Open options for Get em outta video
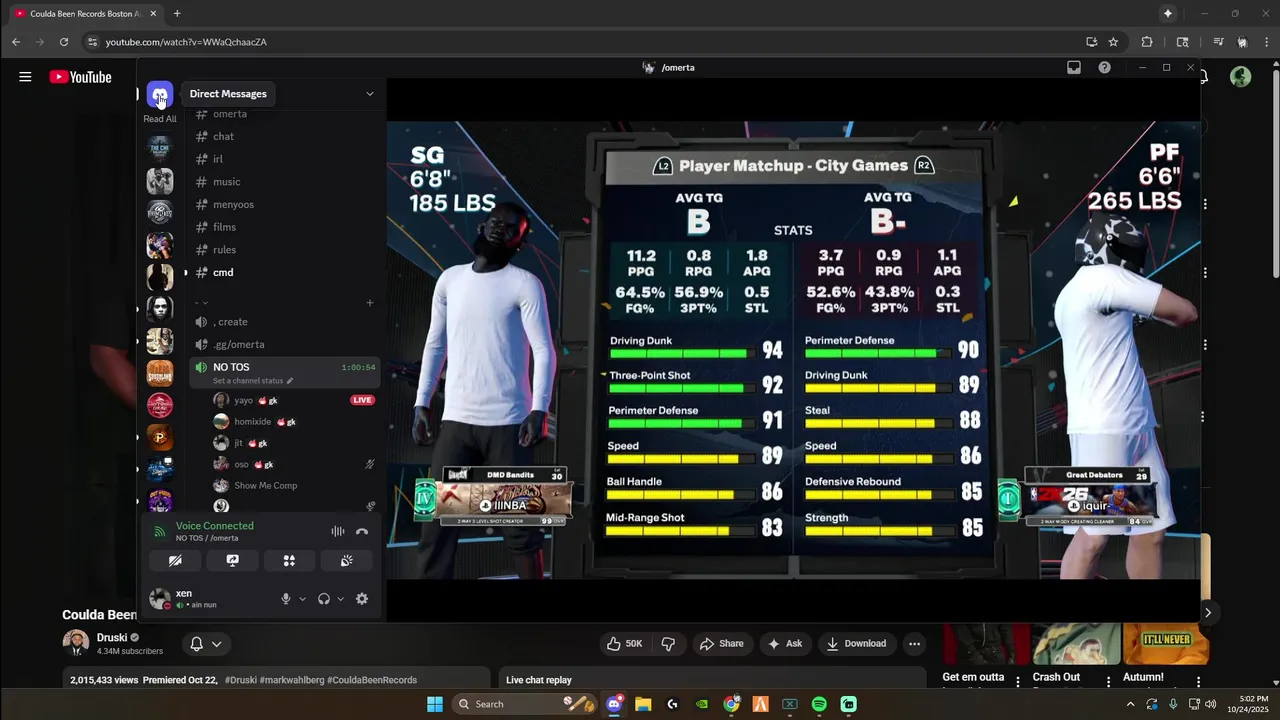 click(1018, 682)
